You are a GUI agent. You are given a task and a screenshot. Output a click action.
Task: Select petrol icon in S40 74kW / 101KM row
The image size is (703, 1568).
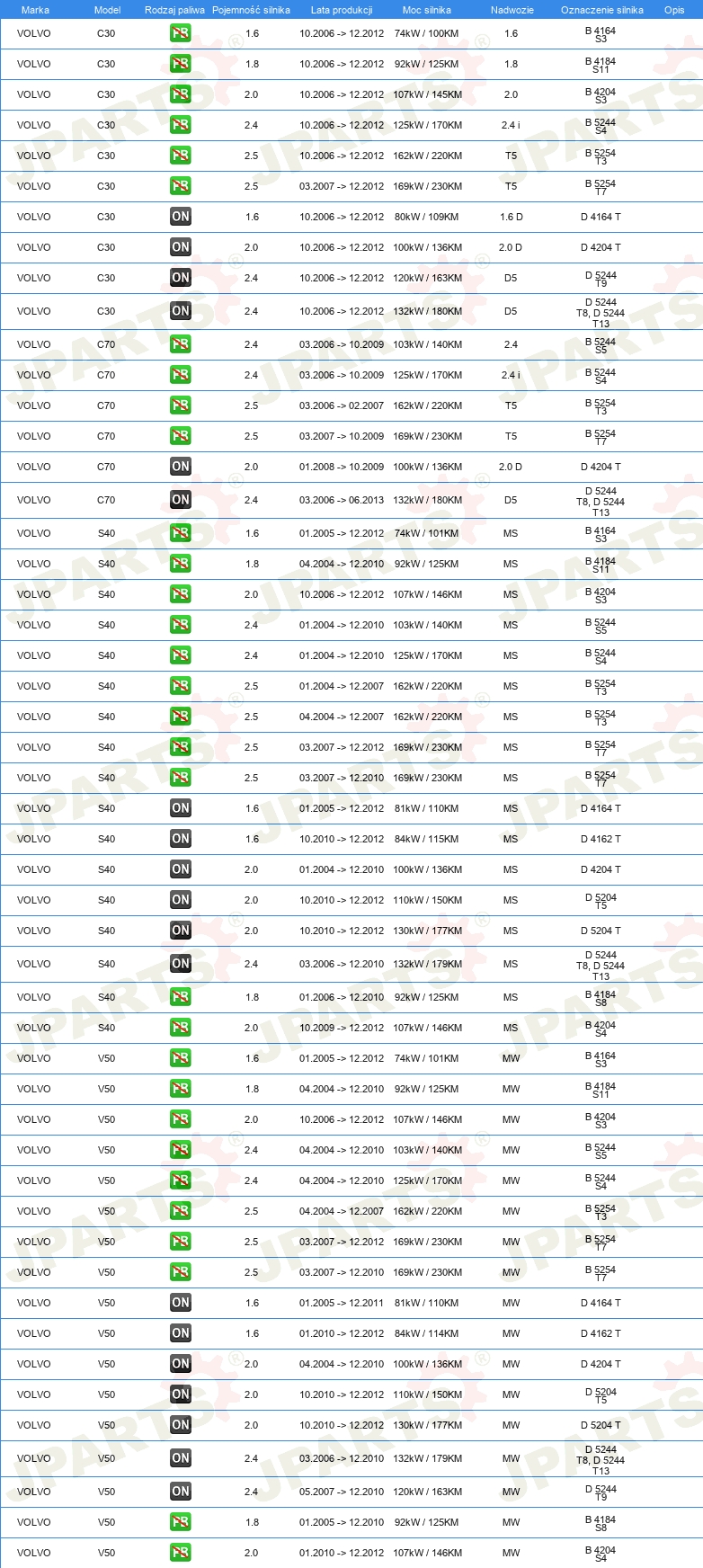(x=181, y=533)
